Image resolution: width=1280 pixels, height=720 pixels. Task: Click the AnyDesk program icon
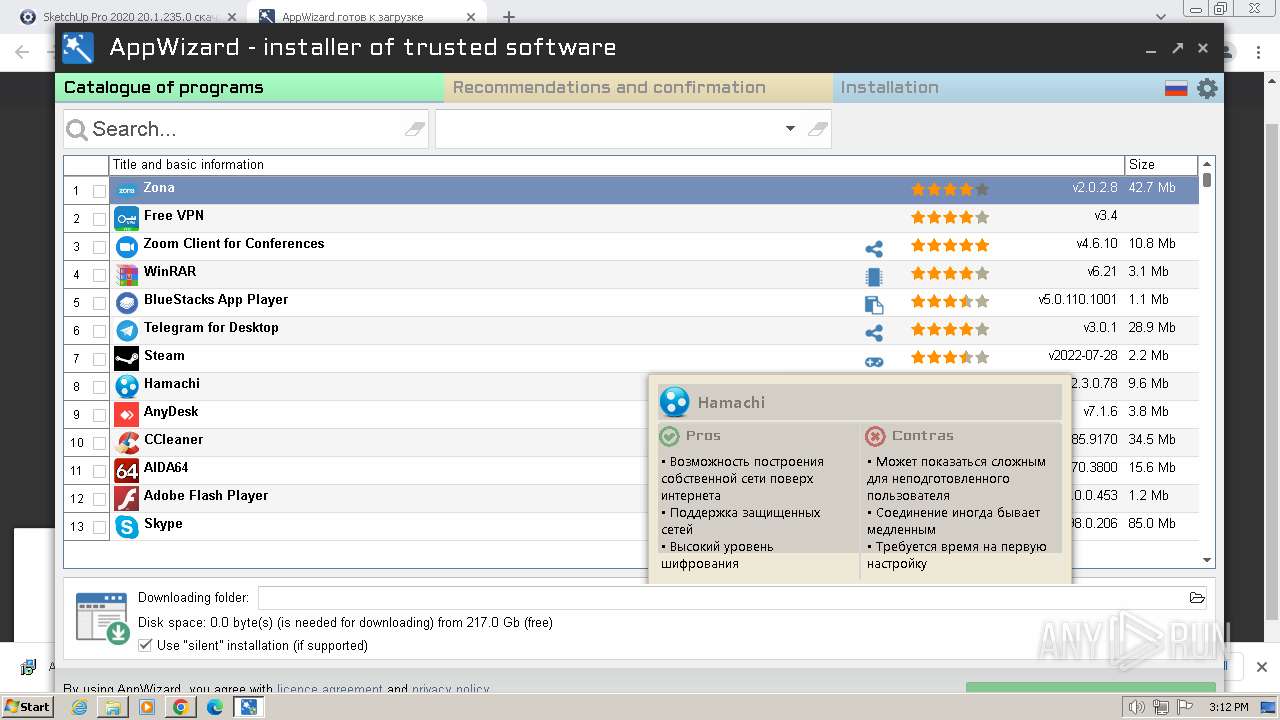(x=126, y=414)
